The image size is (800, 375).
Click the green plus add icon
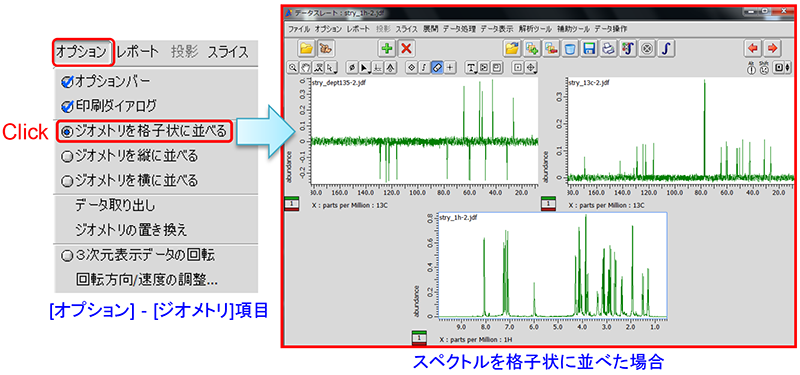point(387,48)
